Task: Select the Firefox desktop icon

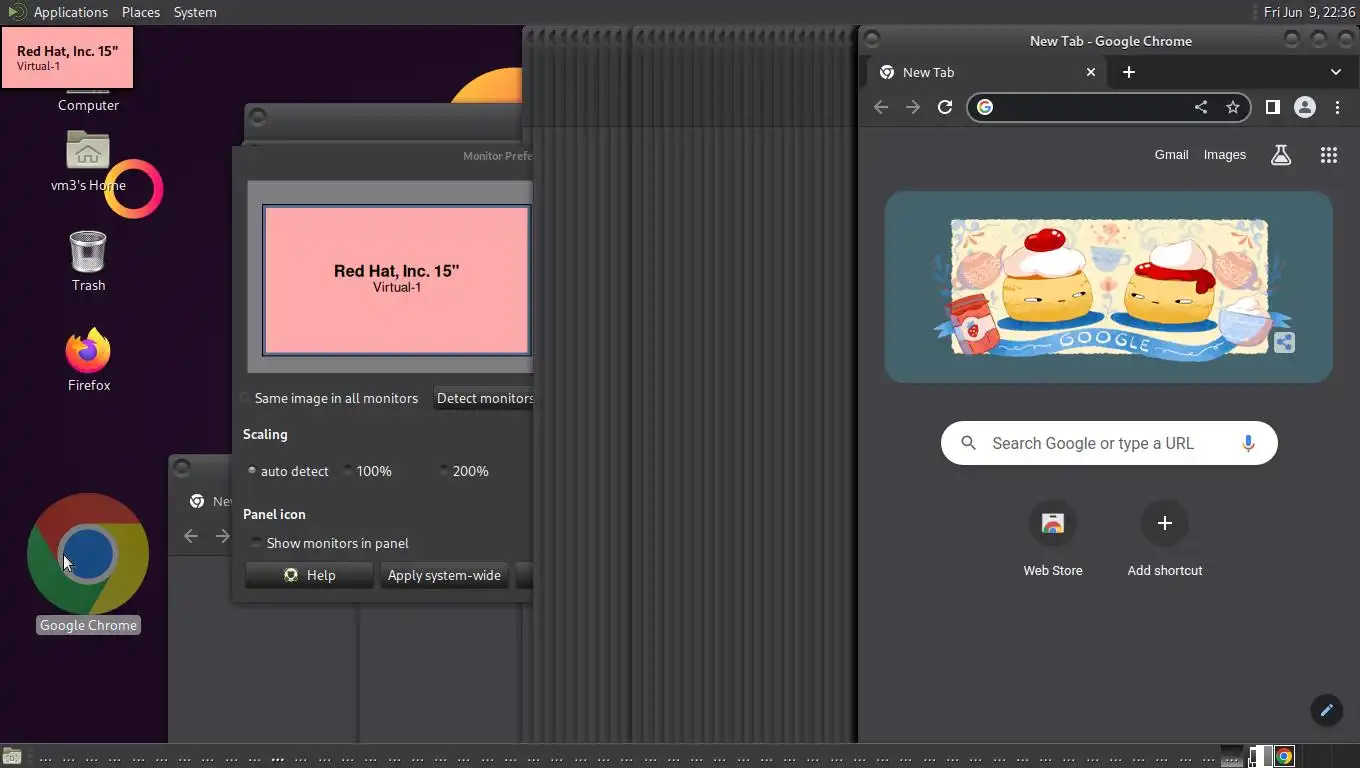Action: [x=88, y=359]
